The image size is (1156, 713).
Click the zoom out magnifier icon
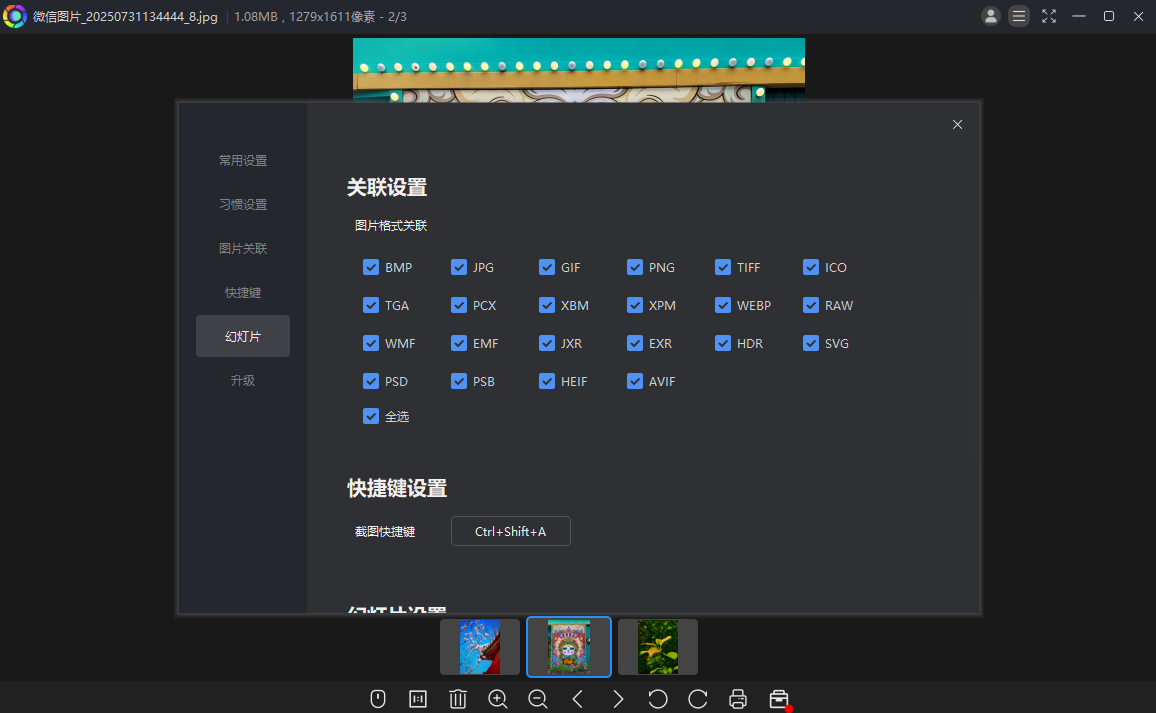click(x=538, y=699)
